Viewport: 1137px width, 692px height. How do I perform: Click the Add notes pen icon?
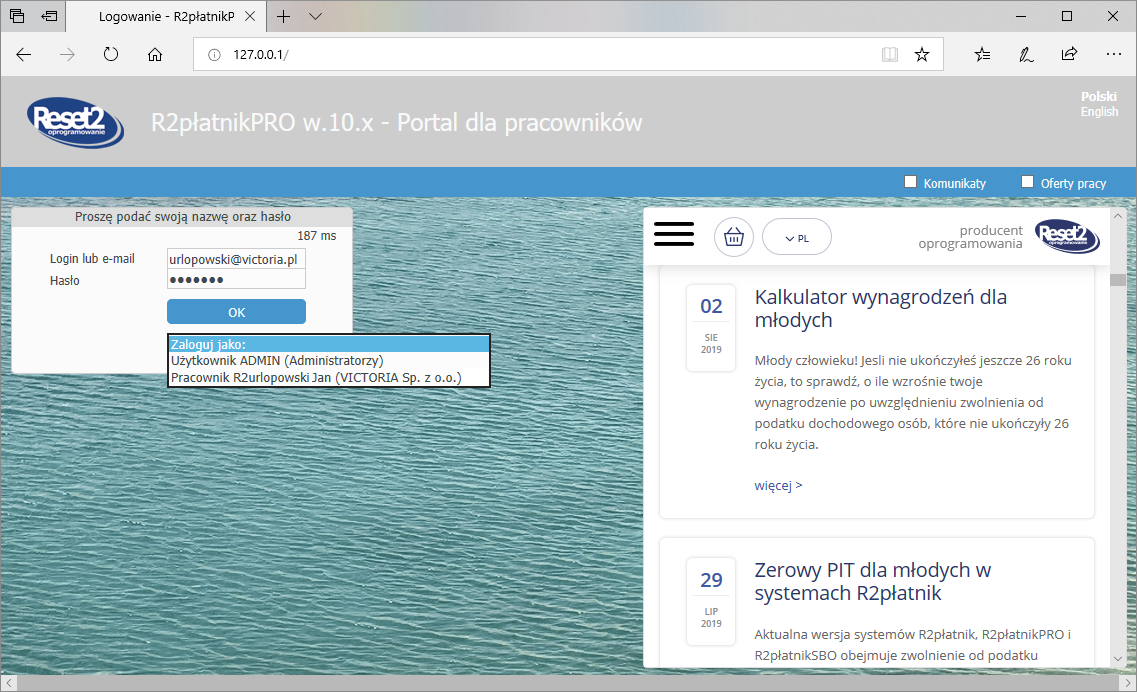pyautogui.click(x=1026, y=54)
